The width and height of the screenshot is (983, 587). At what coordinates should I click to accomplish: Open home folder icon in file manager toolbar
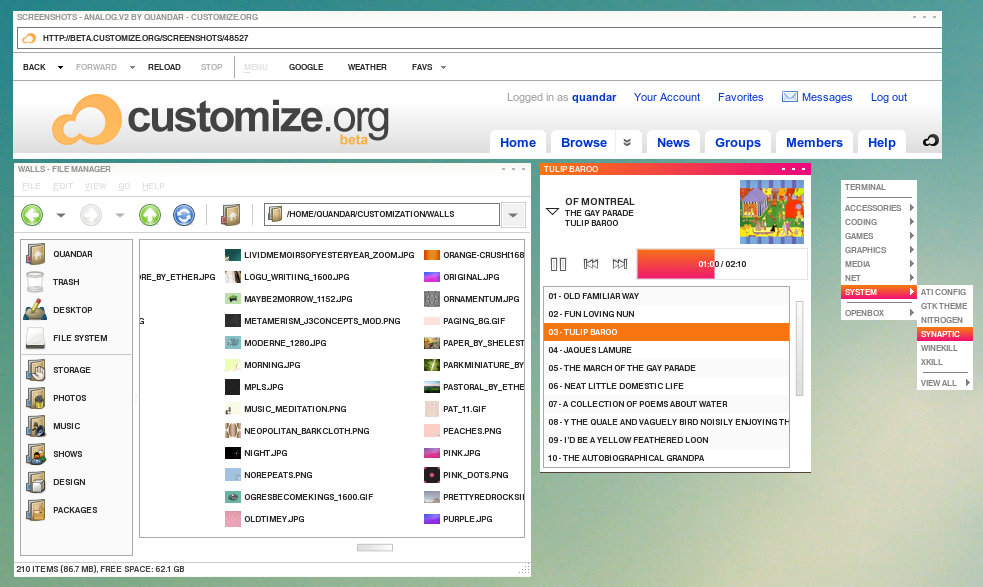click(x=231, y=215)
